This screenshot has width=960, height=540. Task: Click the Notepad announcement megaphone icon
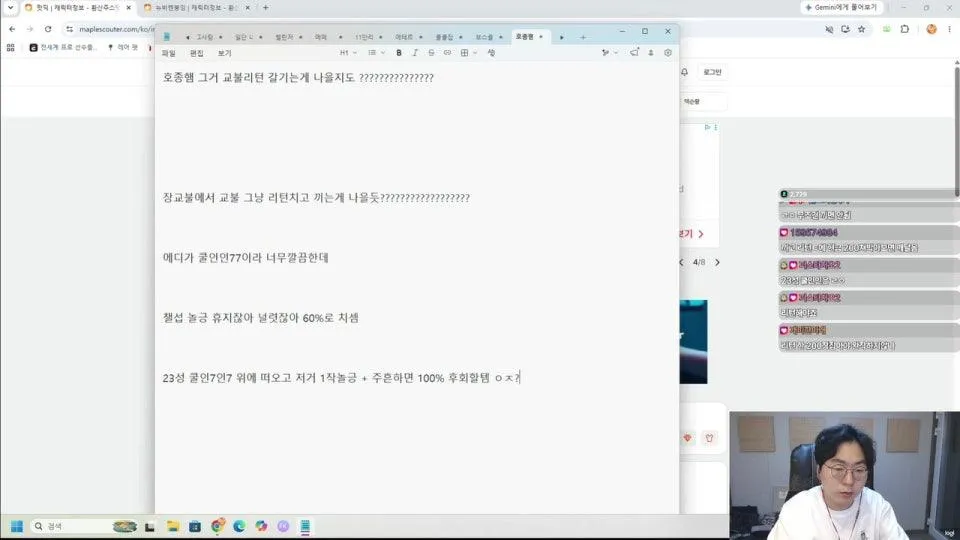634,53
